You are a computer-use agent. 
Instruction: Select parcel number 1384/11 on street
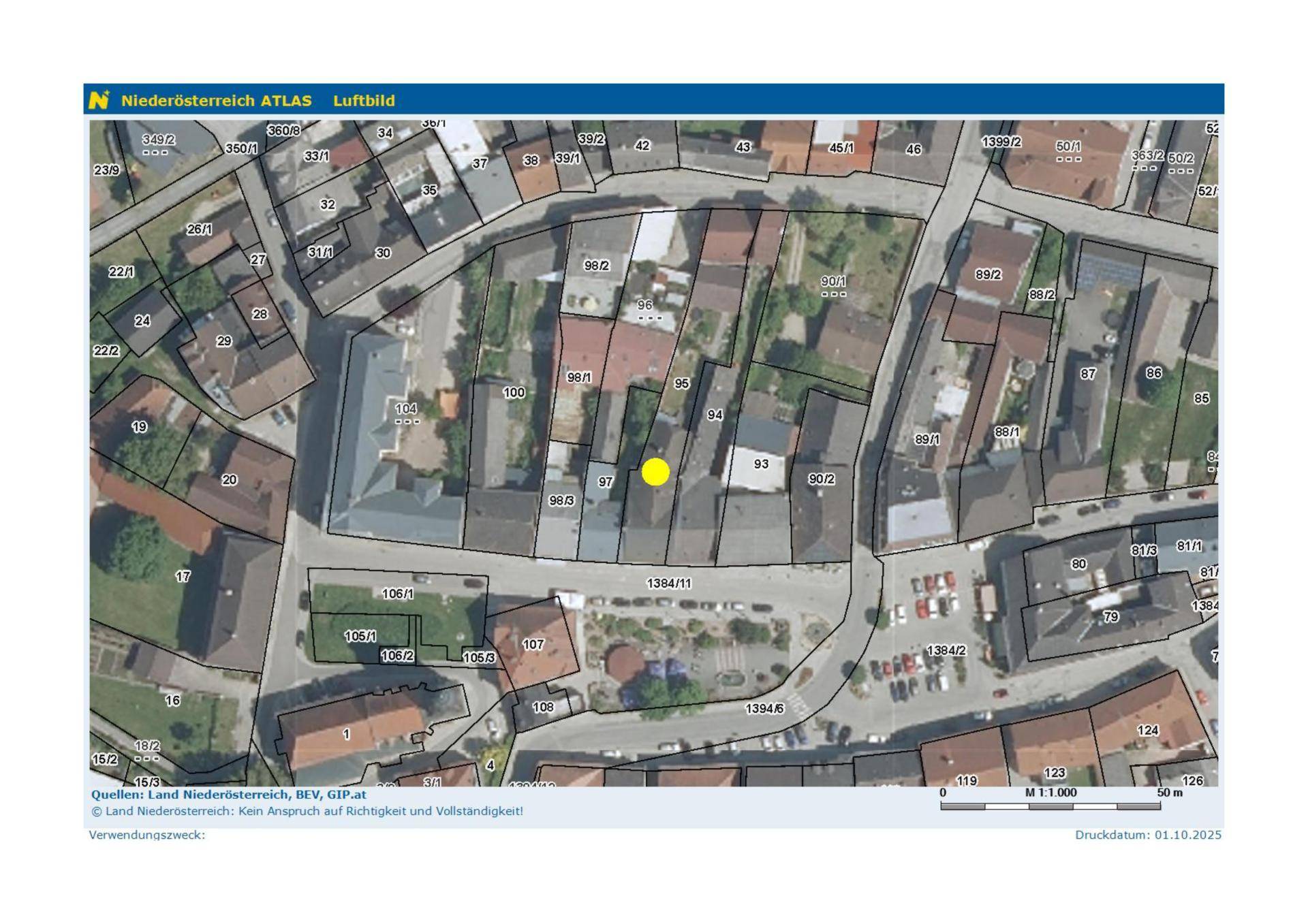668,584
